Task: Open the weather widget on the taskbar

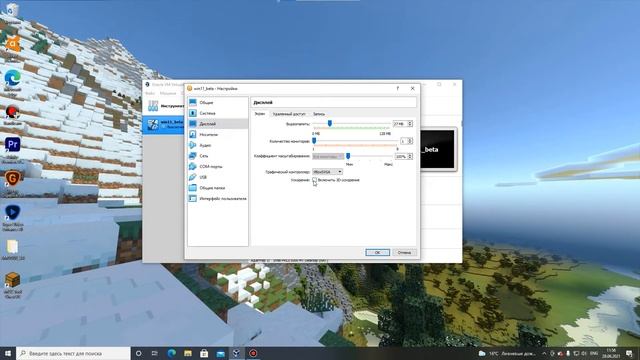Action: pyautogui.click(x=507, y=353)
